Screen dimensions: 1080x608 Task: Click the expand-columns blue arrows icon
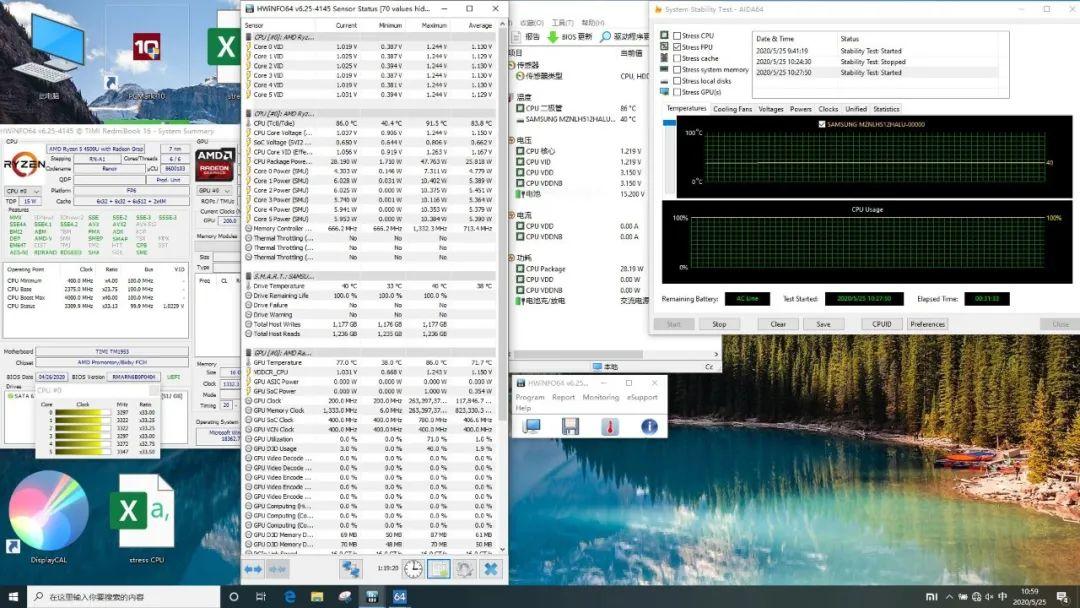(x=253, y=569)
